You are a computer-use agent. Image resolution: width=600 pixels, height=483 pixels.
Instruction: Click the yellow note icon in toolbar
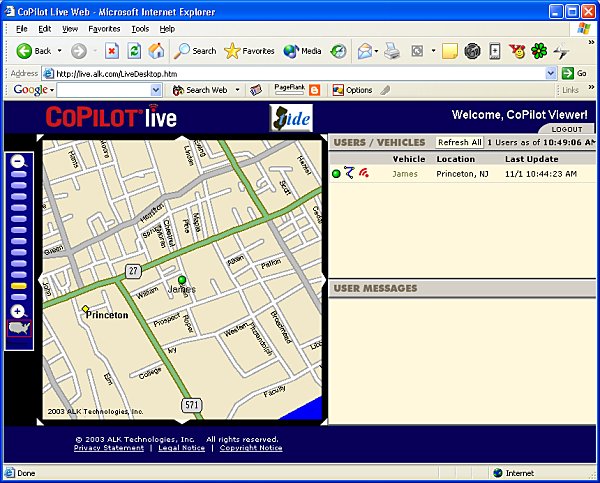point(450,51)
